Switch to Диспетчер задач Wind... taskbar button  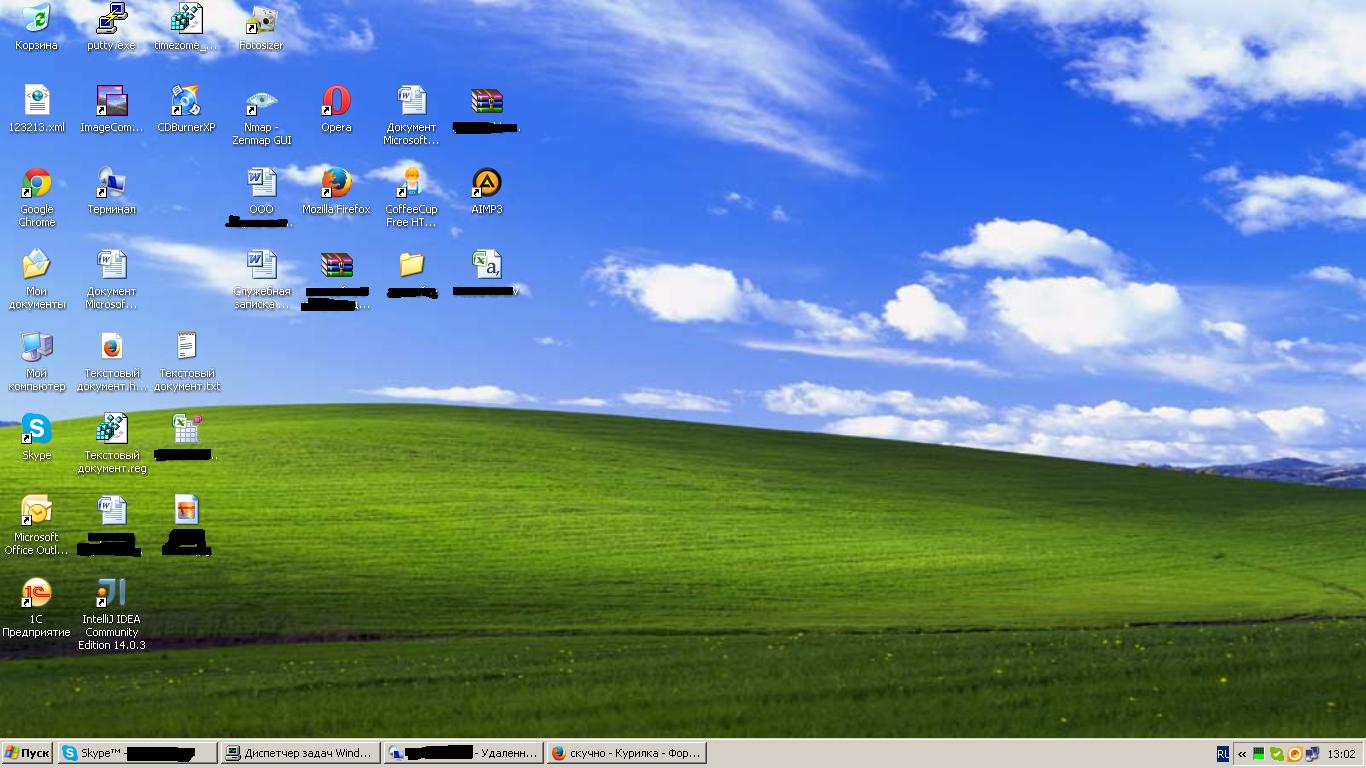[x=300, y=753]
